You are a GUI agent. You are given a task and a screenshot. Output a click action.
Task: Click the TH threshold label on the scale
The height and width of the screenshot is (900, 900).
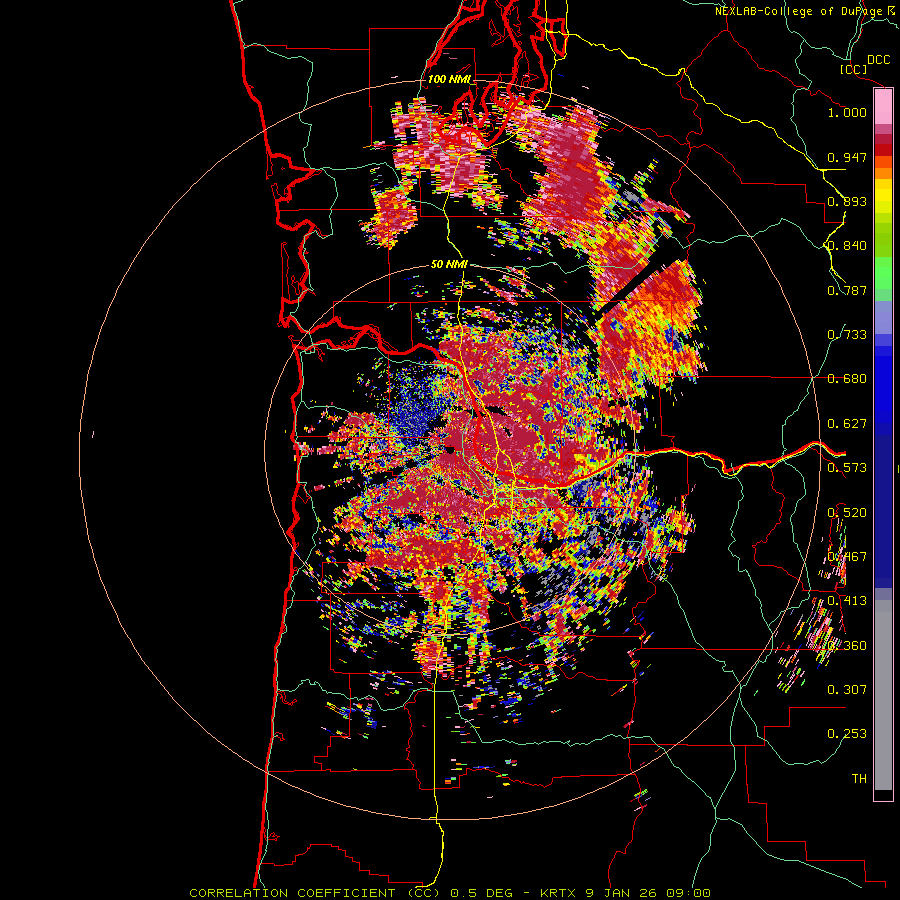coord(859,779)
